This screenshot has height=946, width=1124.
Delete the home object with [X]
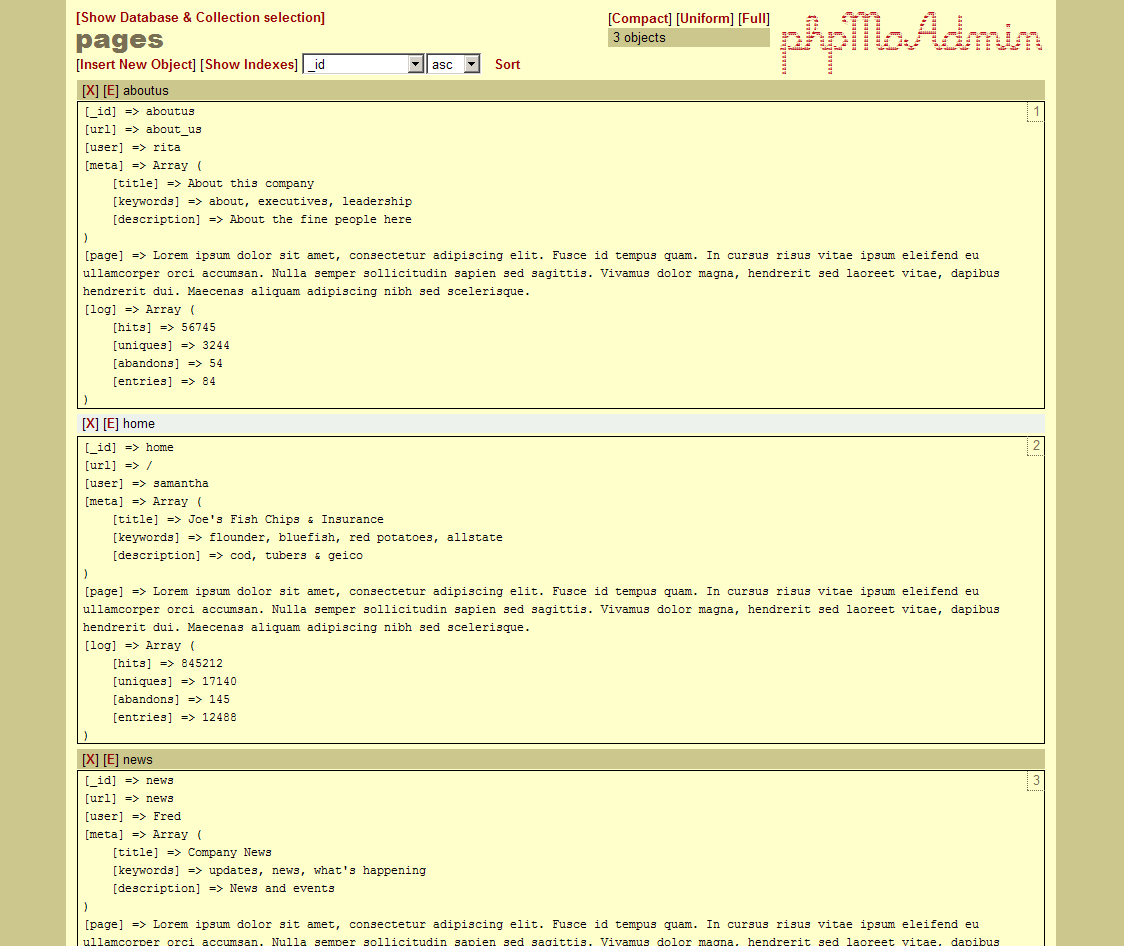click(90, 424)
